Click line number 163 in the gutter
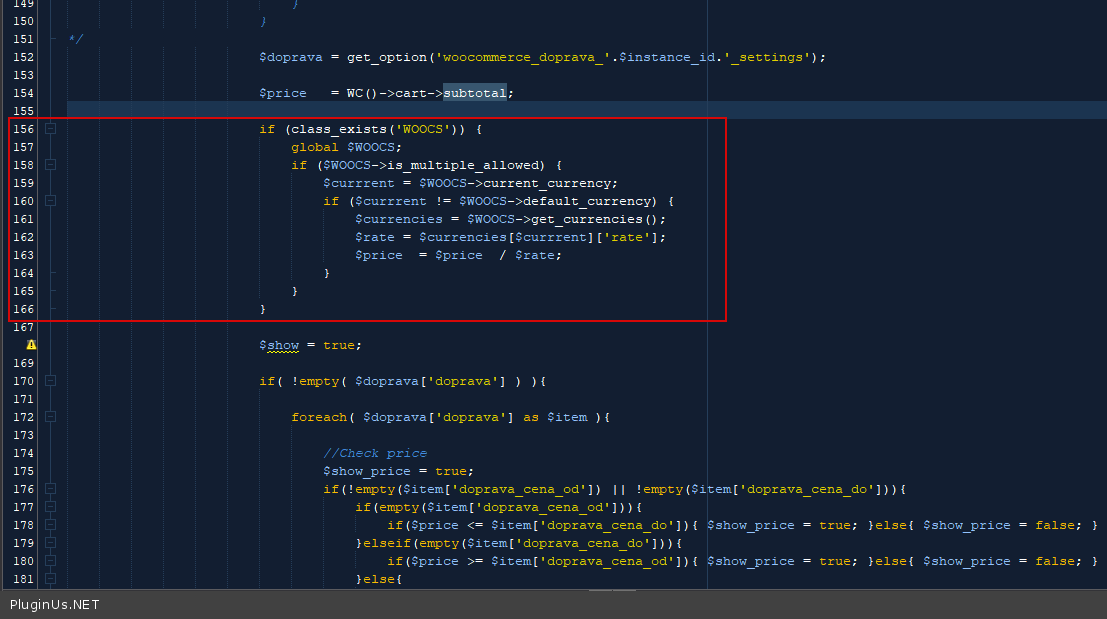This screenshot has height=619, width=1107. point(22,255)
